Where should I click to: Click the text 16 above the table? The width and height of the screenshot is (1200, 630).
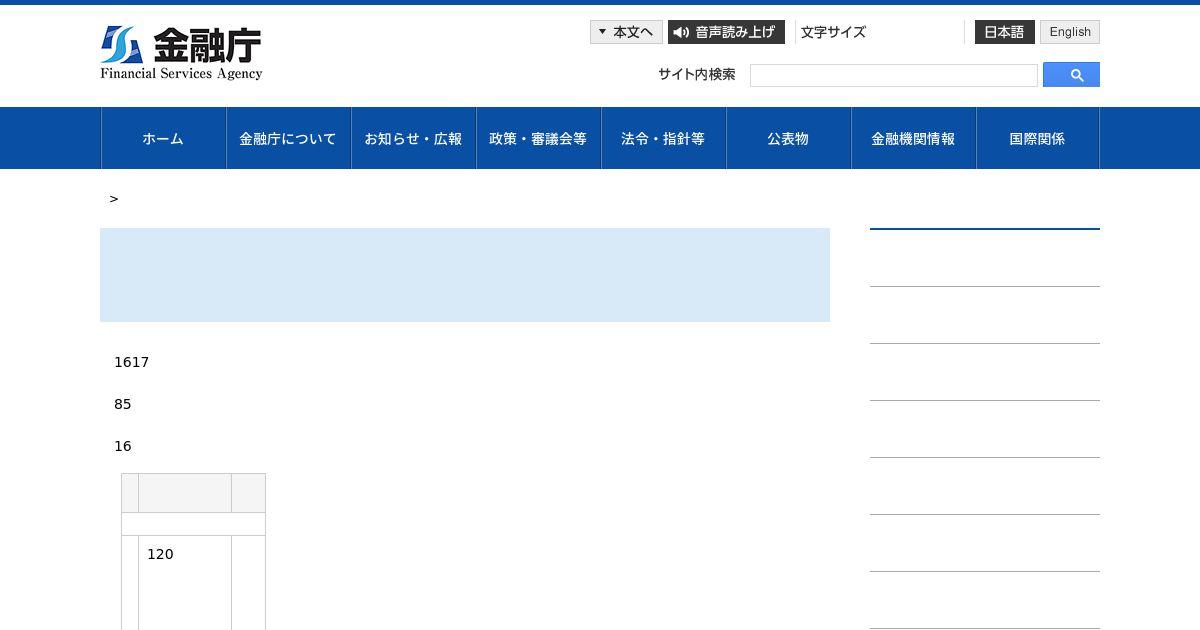pyautogui.click(x=123, y=446)
